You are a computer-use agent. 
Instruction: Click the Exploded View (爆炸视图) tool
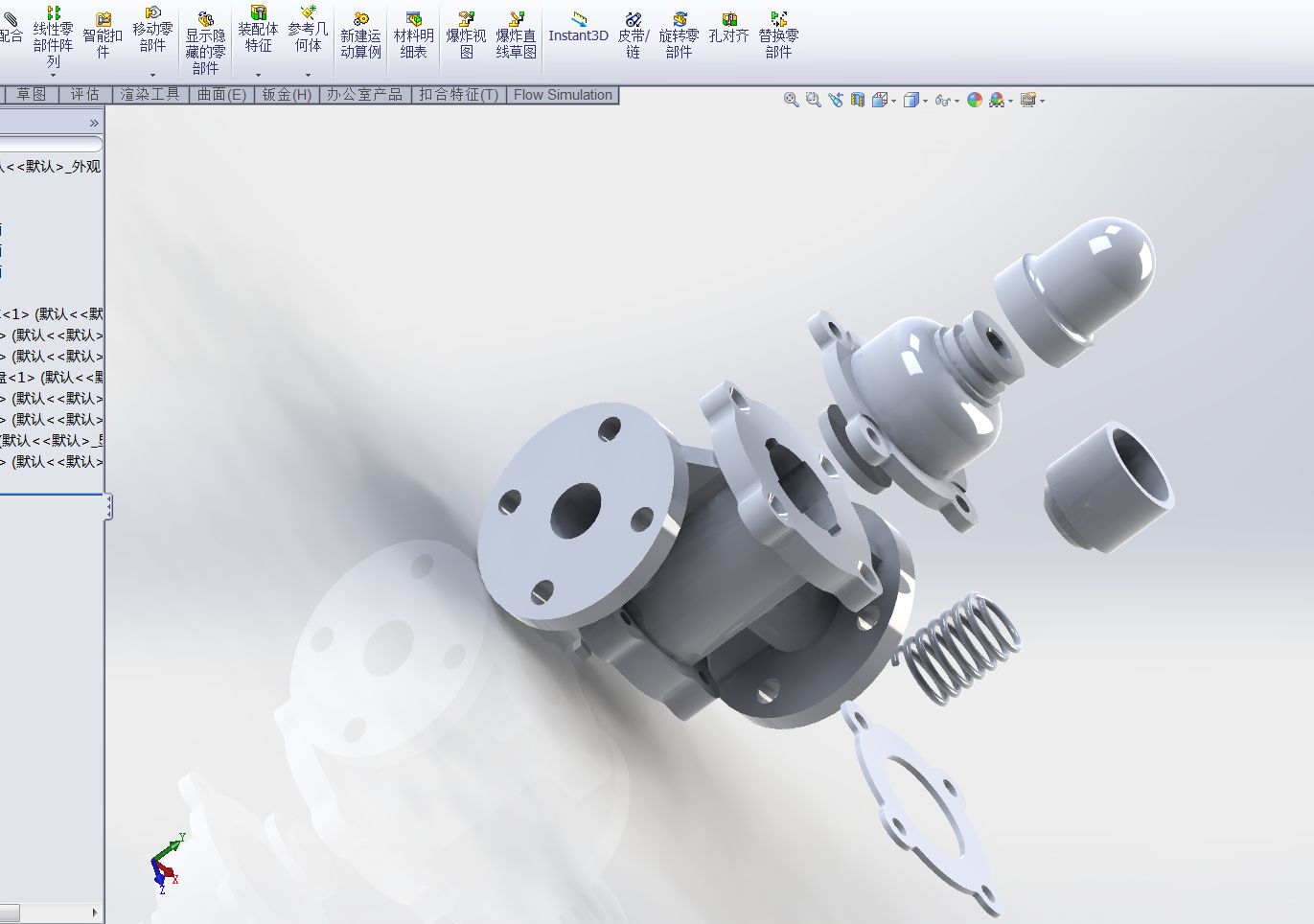point(466,35)
